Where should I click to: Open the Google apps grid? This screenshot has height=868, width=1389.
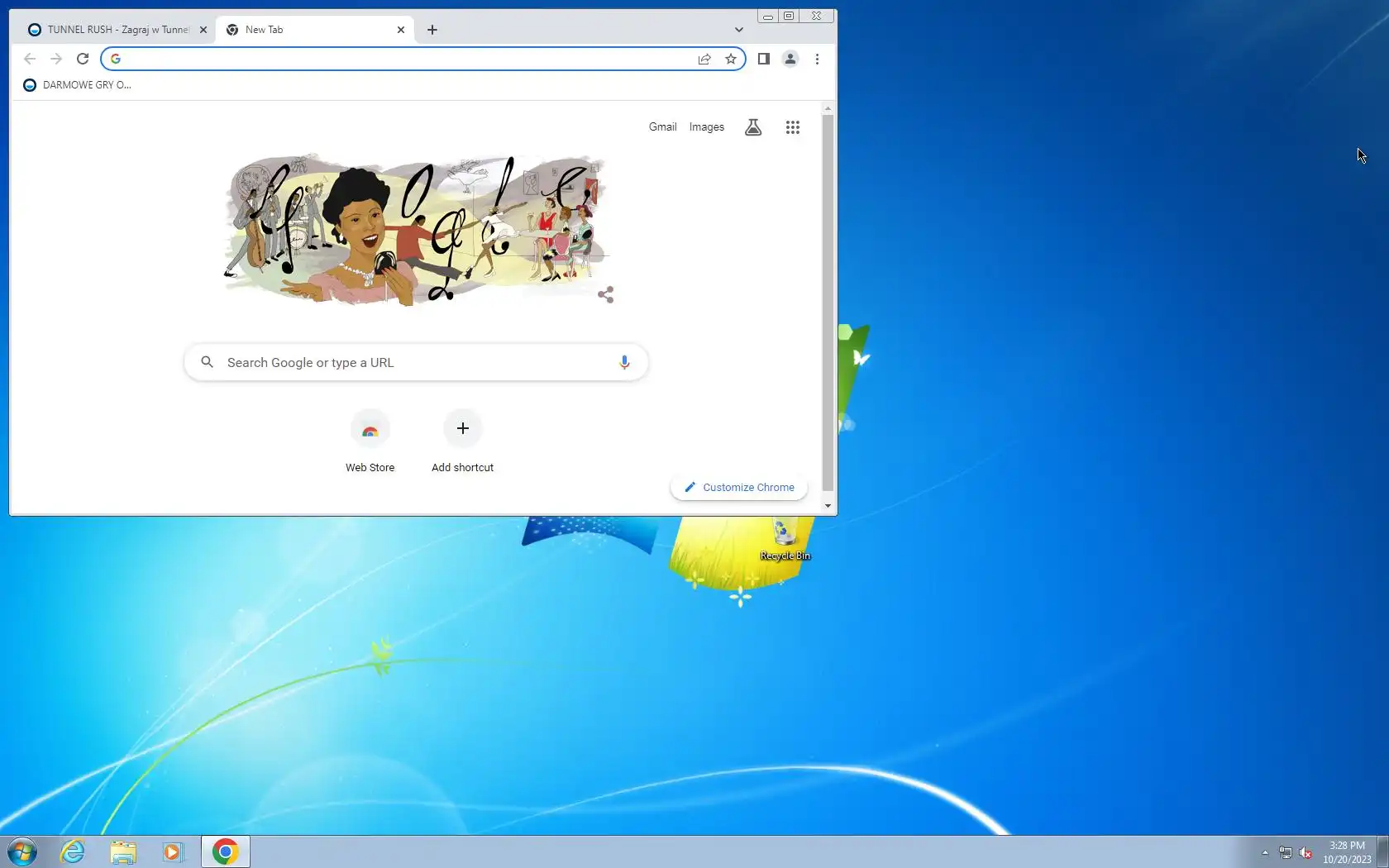[793, 127]
